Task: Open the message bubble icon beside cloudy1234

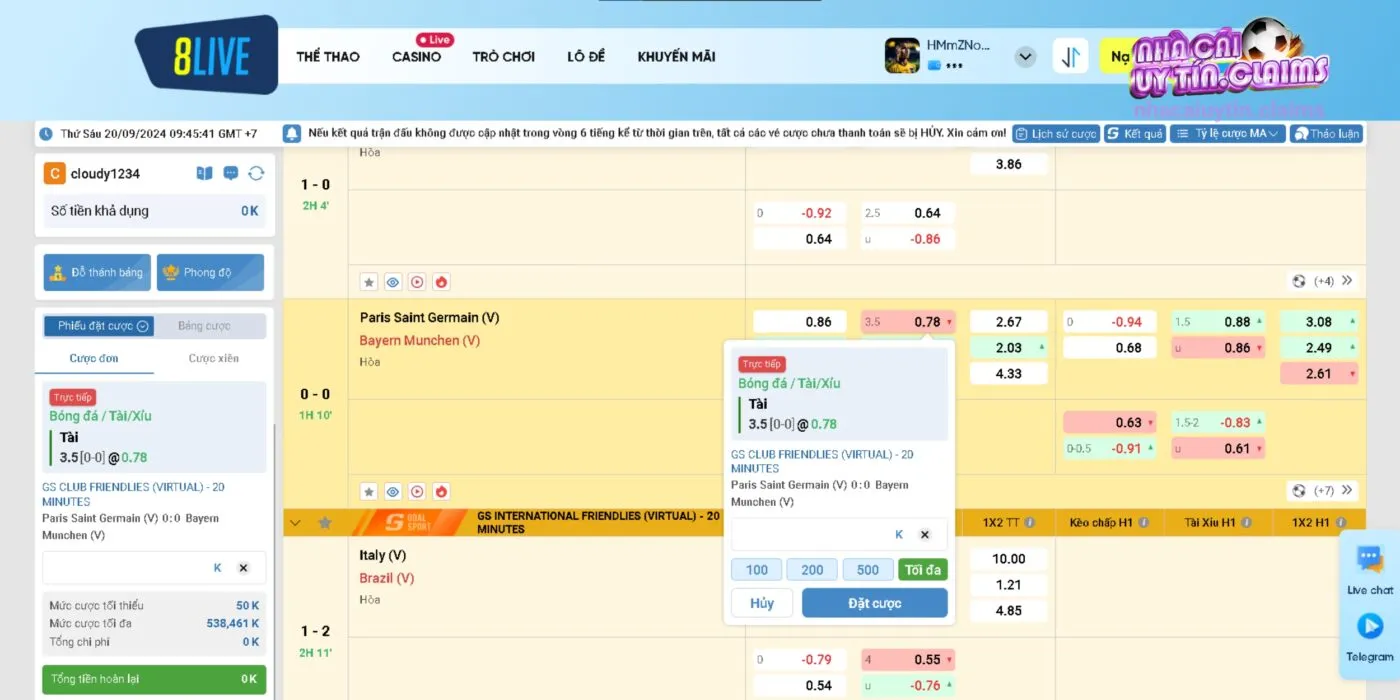Action: click(x=231, y=173)
